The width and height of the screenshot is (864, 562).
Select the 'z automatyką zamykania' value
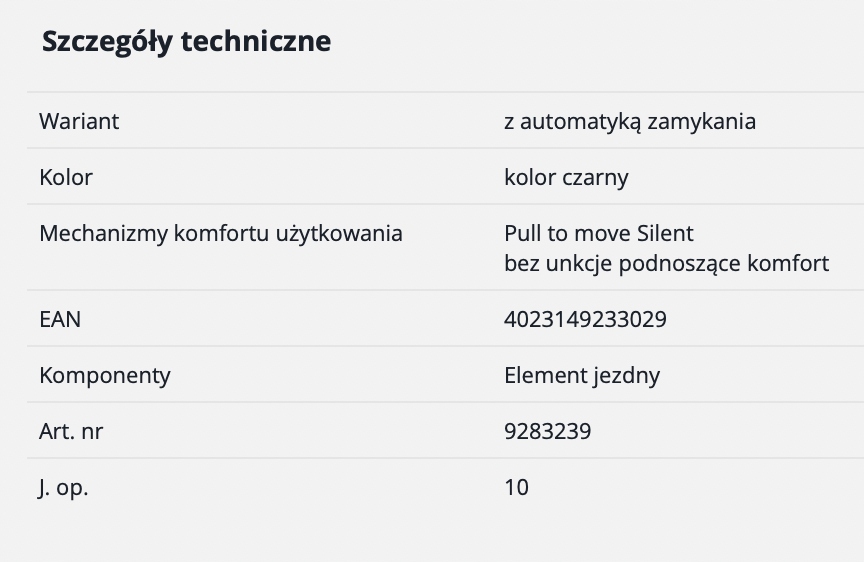click(630, 121)
